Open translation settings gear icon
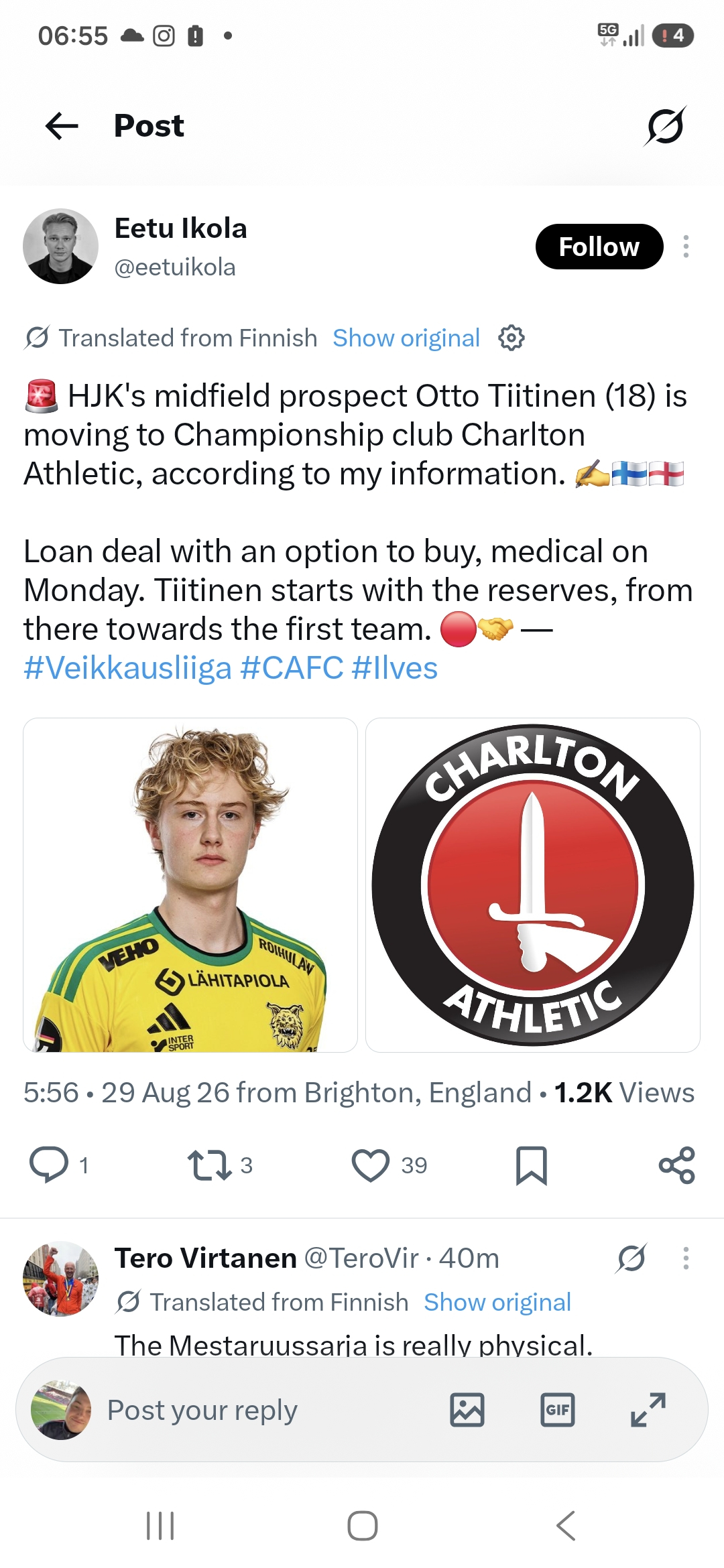This screenshot has width=724, height=1568. [x=511, y=338]
